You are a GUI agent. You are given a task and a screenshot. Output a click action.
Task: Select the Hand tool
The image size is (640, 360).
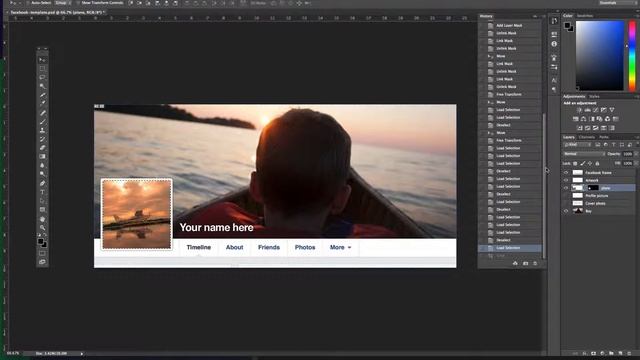pos(42,219)
